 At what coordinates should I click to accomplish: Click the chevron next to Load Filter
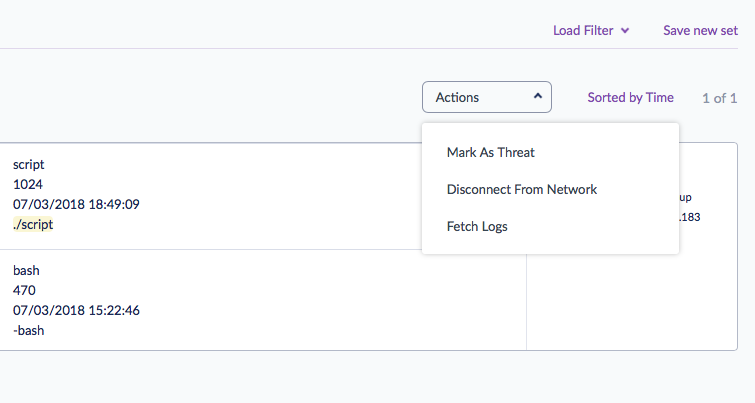point(625,31)
